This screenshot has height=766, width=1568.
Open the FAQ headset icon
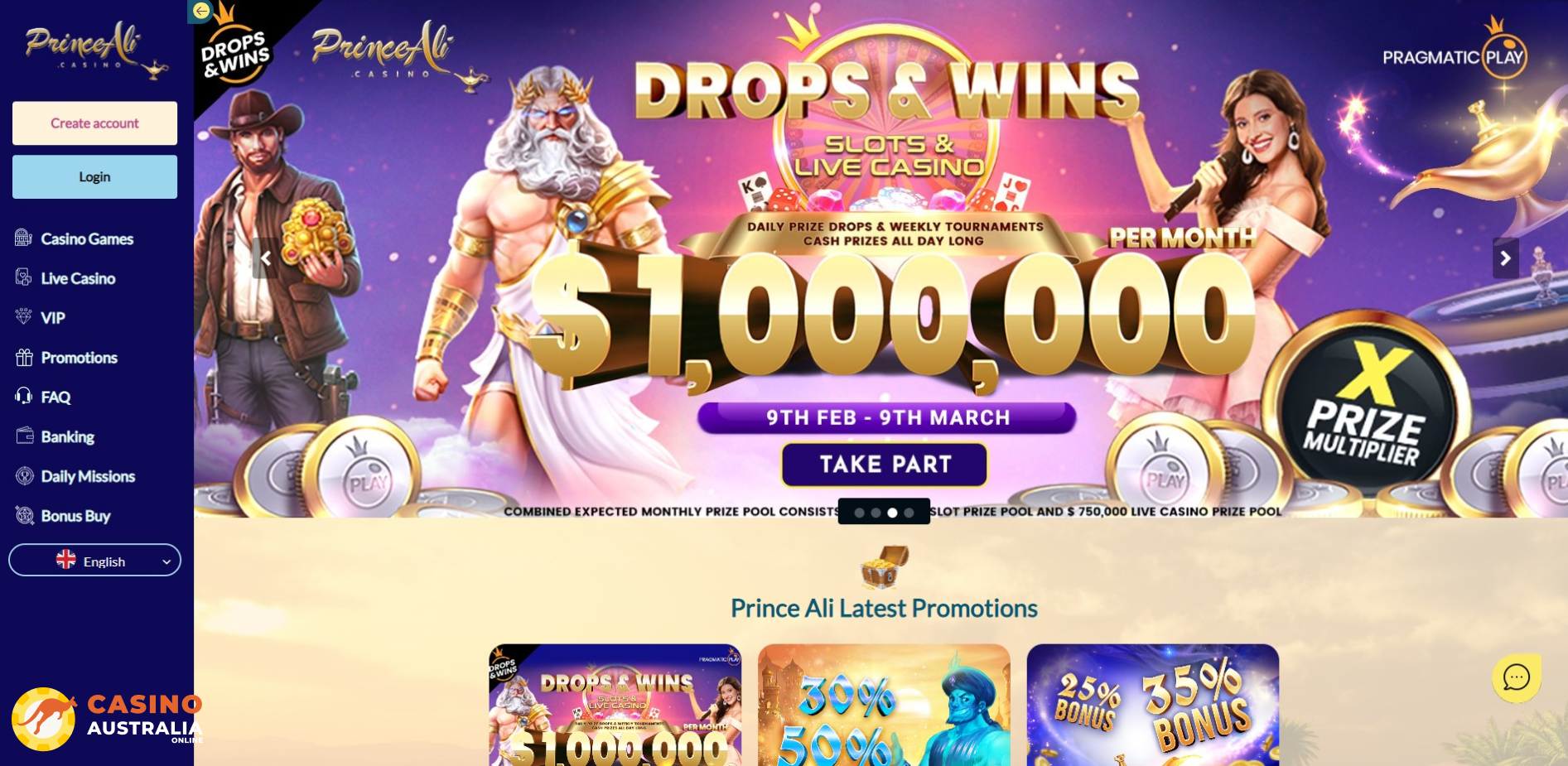pyautogui.click(x=24, y=397)
